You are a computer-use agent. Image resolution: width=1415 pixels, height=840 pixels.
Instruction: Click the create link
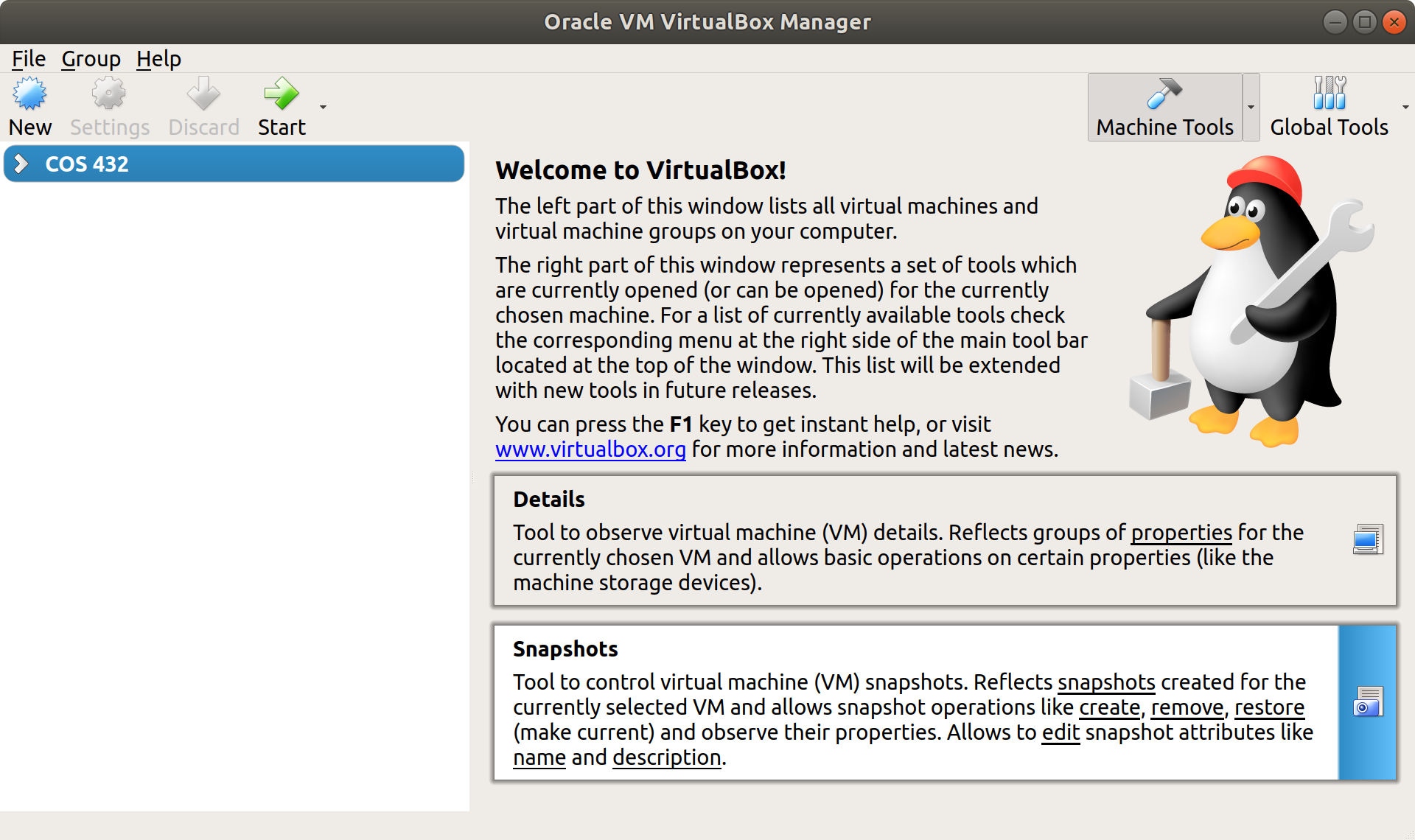point(1110,707)
